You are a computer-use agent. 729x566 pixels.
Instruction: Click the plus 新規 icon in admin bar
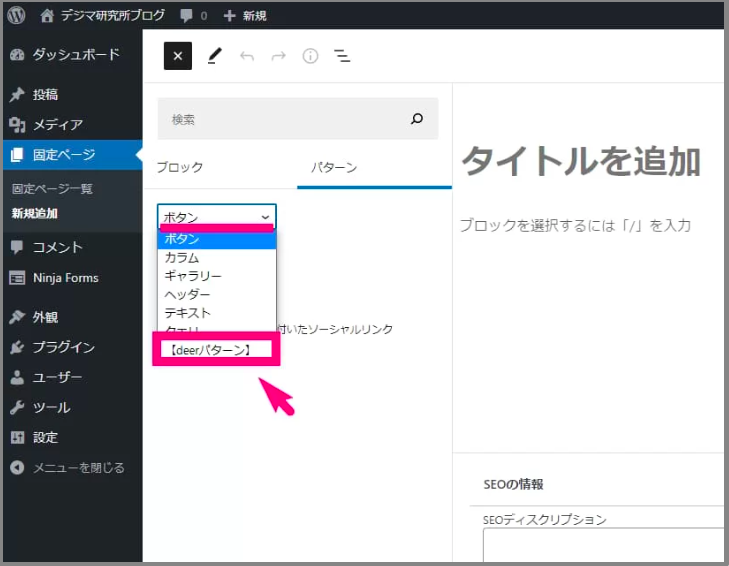229,16
